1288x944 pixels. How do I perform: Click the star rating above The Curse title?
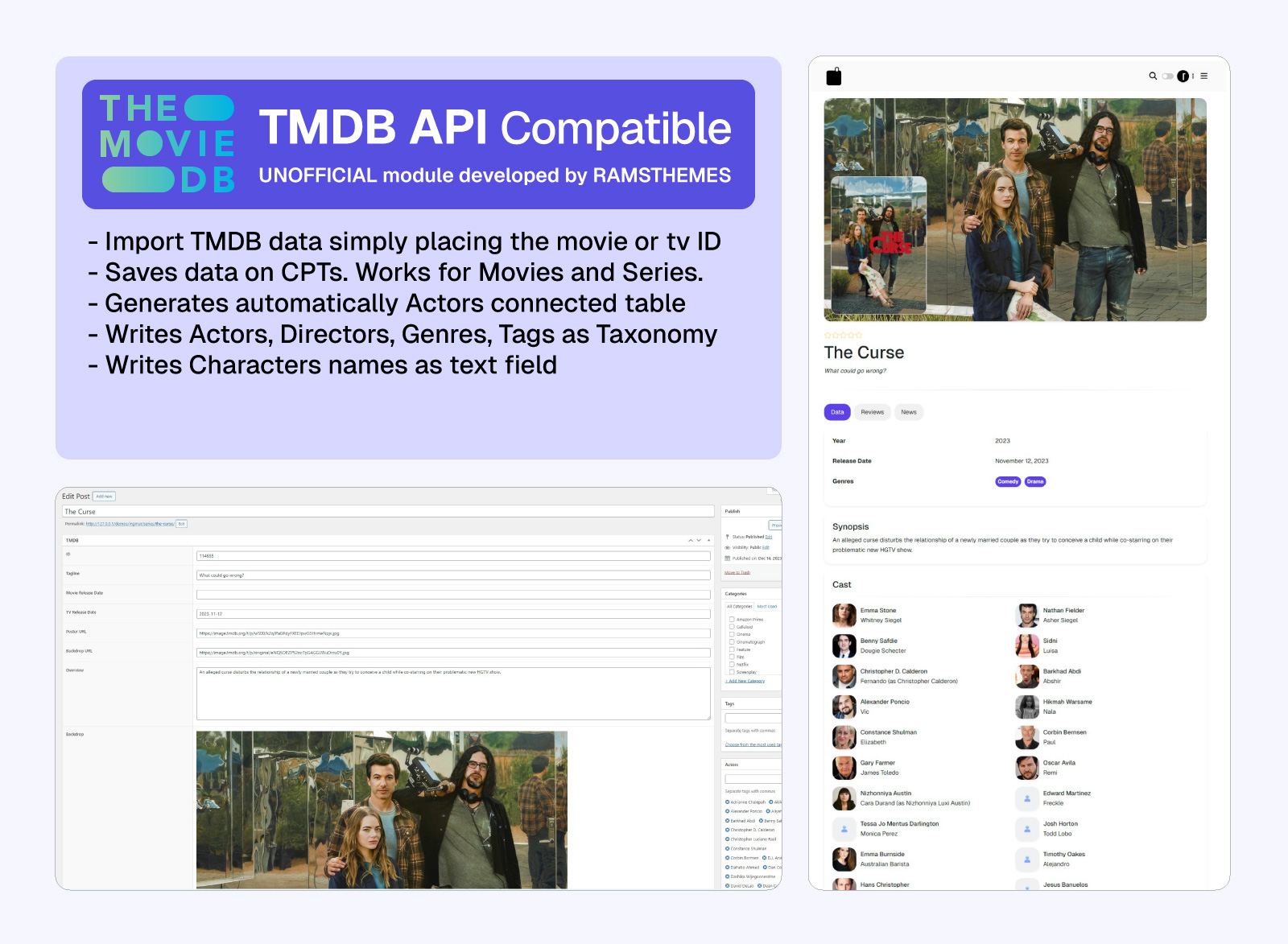[843, 336]
